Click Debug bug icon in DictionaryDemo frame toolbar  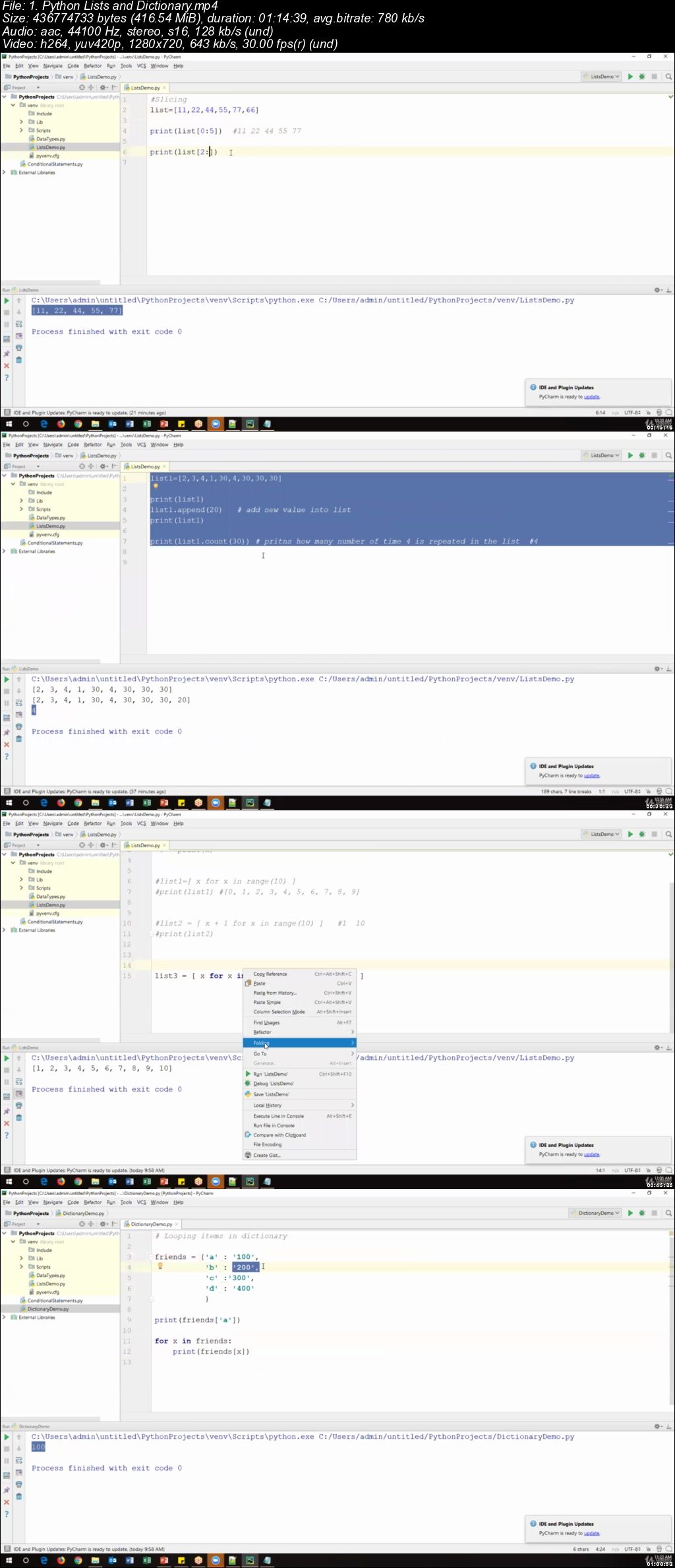tap(642, 1213)
